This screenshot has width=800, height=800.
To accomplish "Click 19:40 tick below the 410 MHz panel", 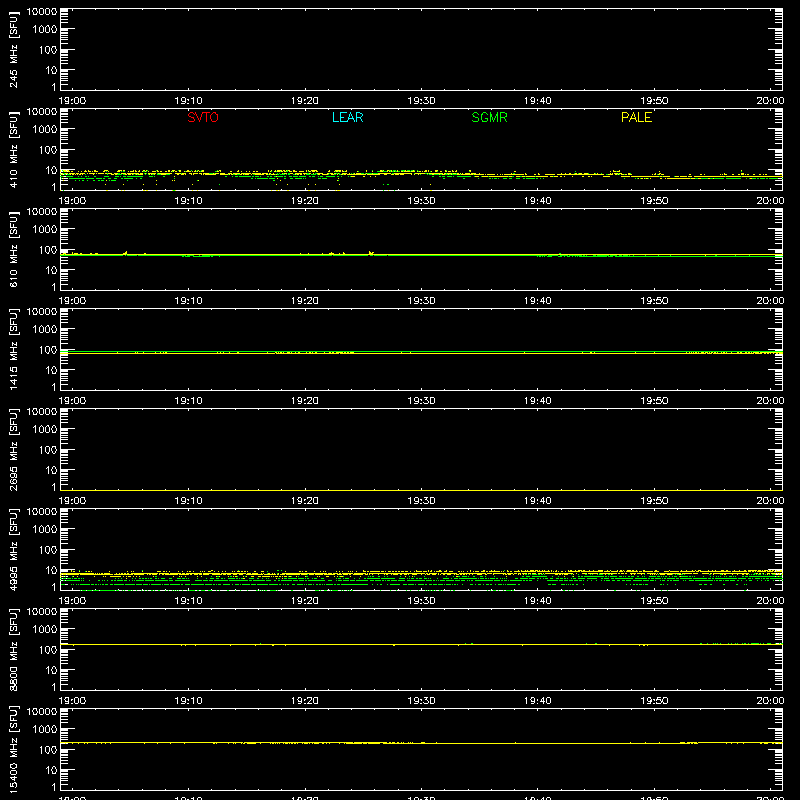I will [537, 201].
